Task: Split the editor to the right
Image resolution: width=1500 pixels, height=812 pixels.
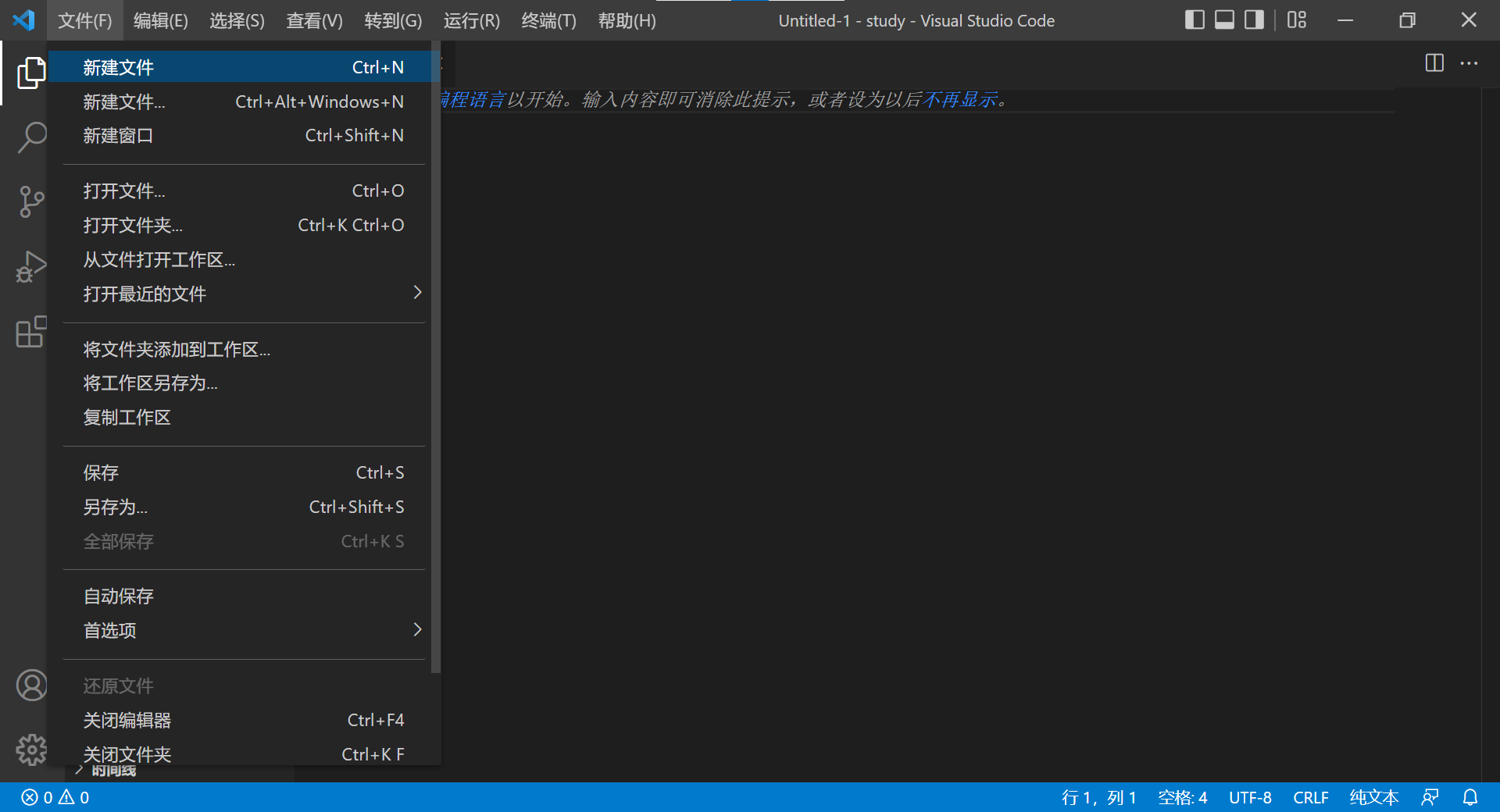Action: (1434, 63)
